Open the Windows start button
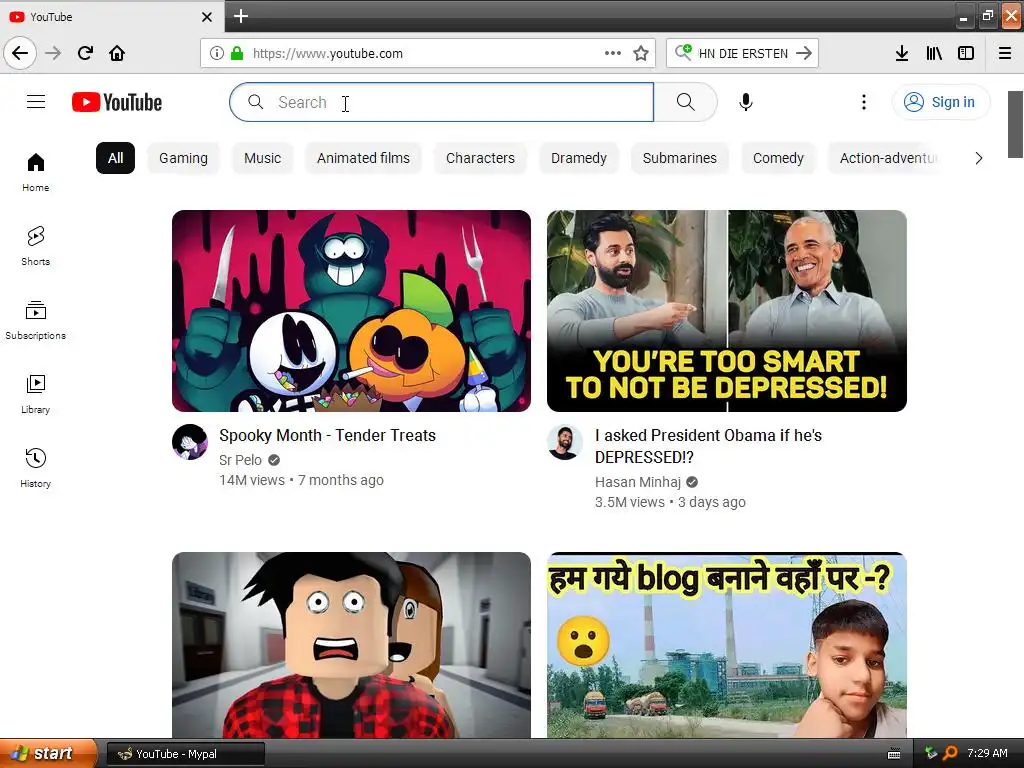The image size is (1024, 768). pyautogui.click(x=48, y=754)
